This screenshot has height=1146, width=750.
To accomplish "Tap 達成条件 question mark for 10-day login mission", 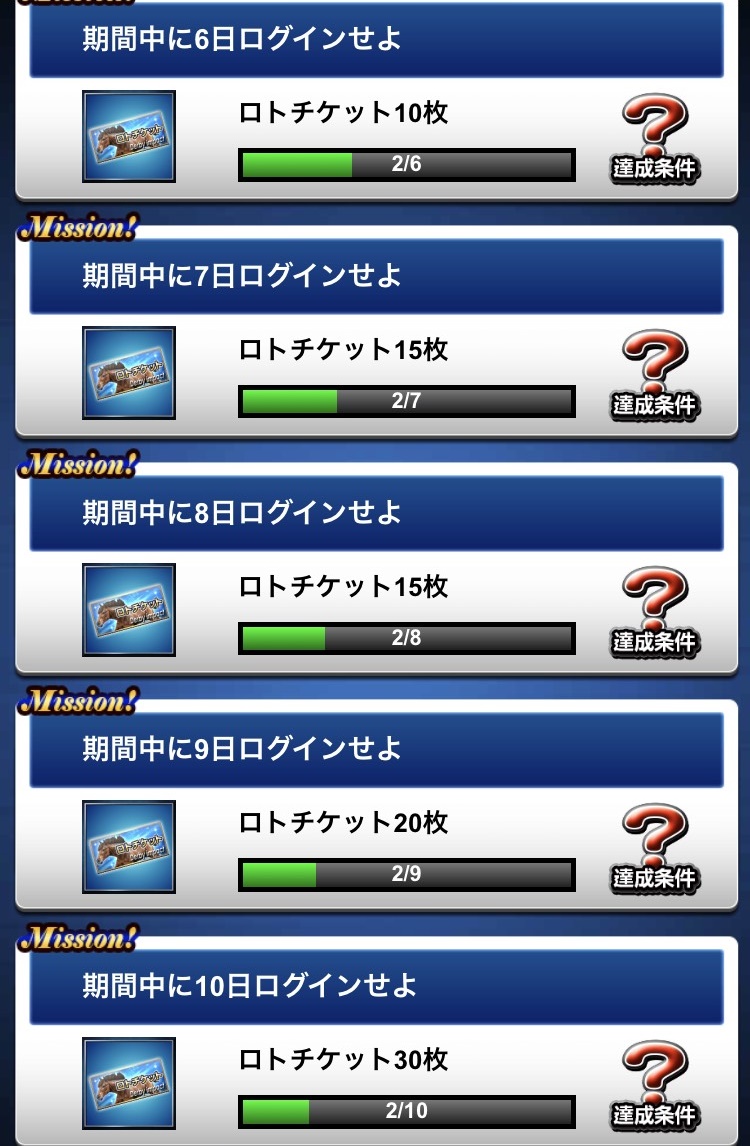I will coord(654,1085).
